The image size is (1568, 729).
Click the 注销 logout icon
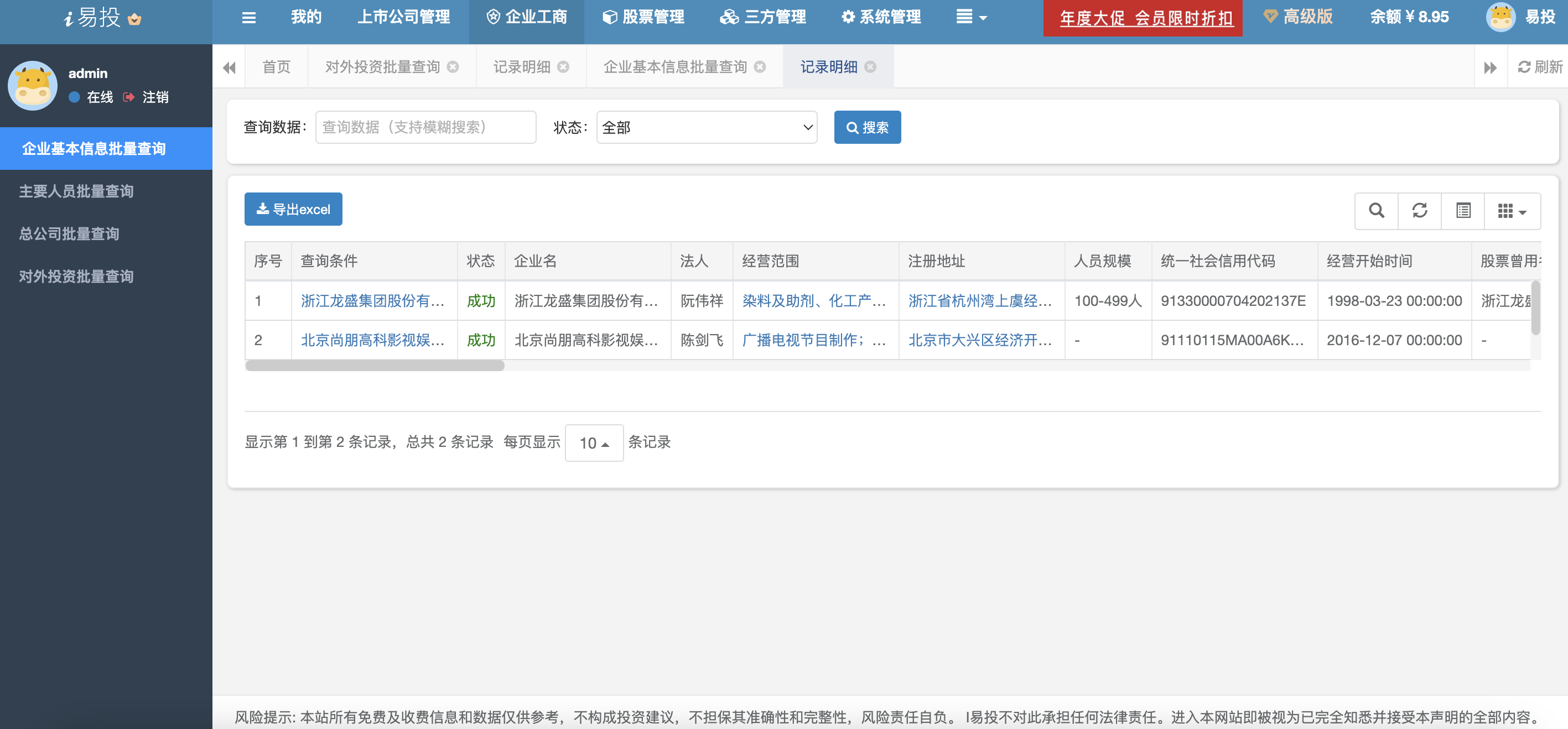(128, 97)
